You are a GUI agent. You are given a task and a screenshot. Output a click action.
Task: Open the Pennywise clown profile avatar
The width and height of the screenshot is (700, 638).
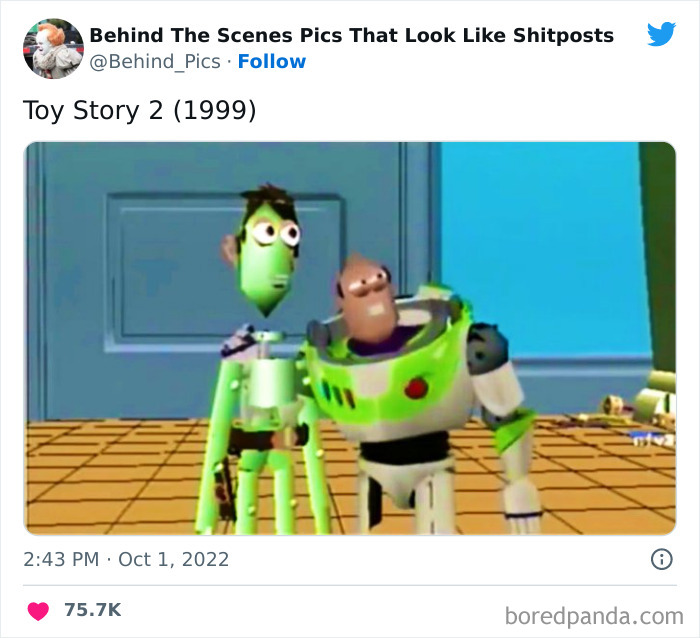pyautogui.click(x=53, y=48)
